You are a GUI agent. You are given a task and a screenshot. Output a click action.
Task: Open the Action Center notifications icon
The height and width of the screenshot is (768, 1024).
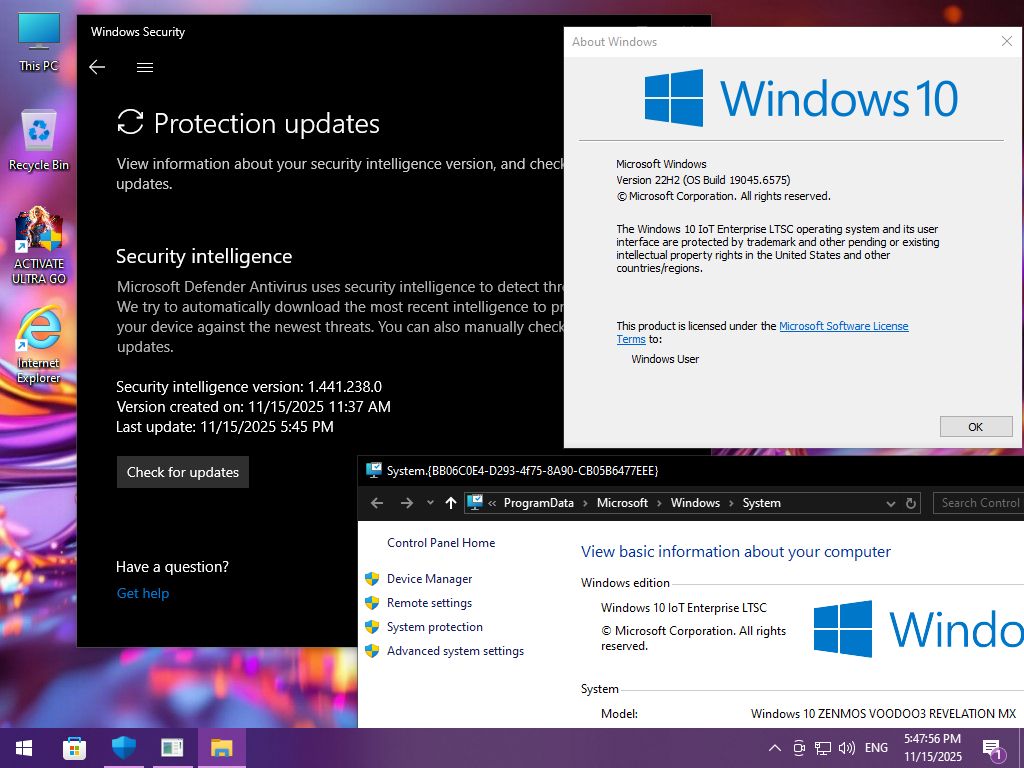pyautogui.click(x=991, y=748)
